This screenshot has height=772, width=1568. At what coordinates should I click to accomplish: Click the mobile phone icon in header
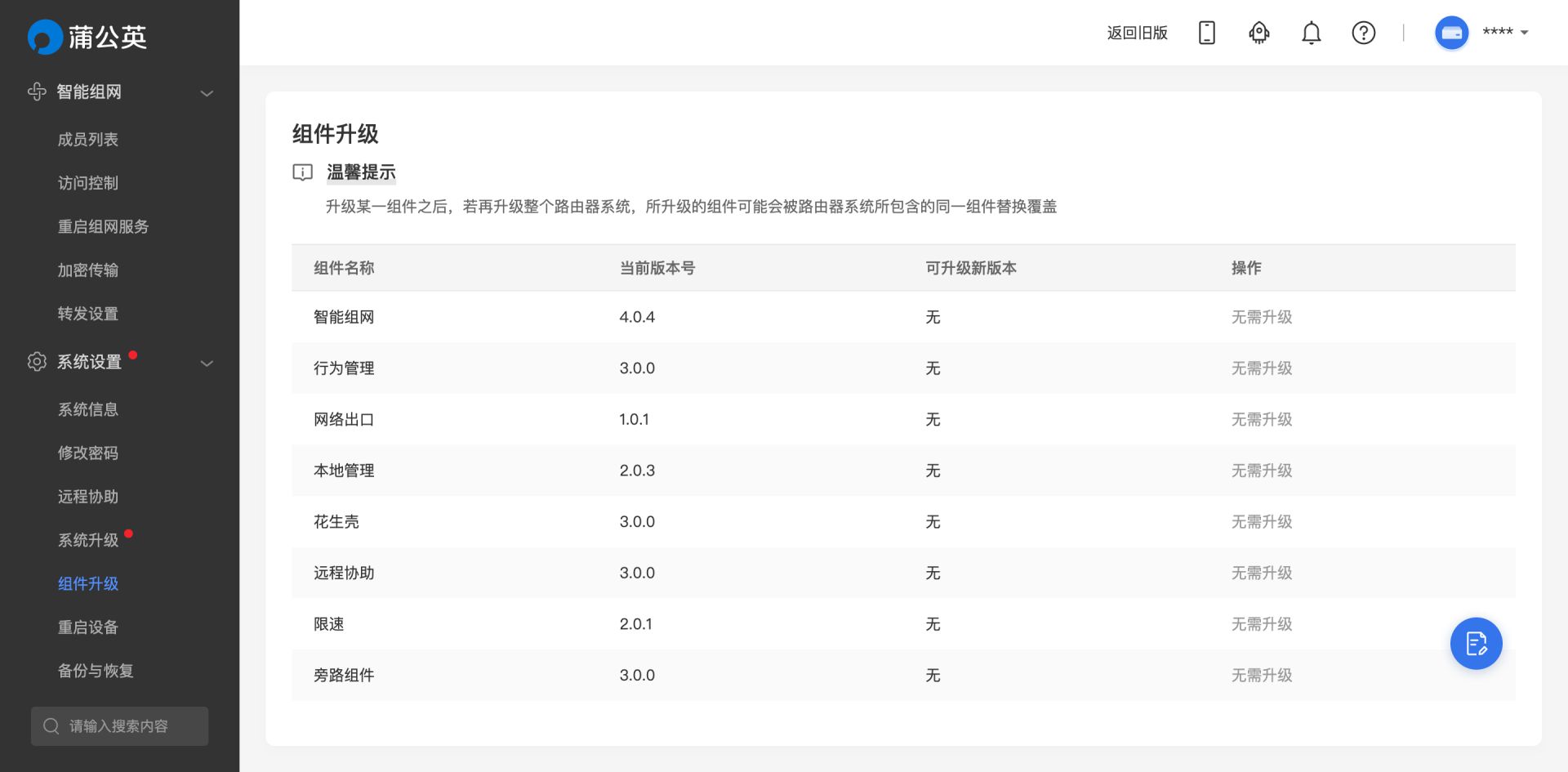(1206, 33)
